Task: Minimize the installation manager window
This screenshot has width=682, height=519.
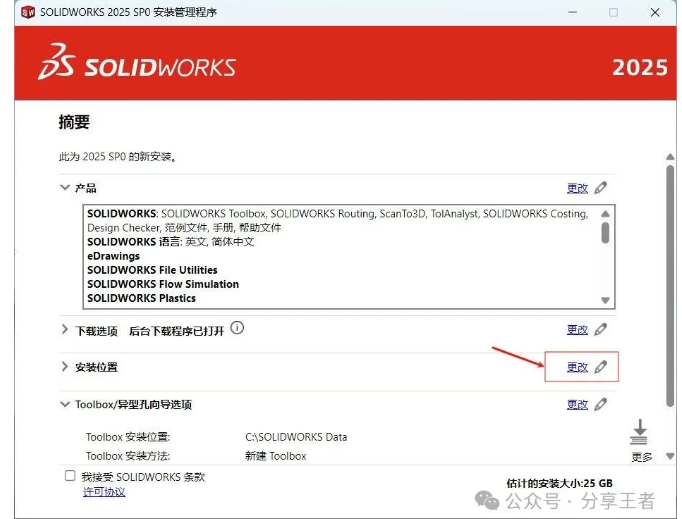Action: click(572, 12)
